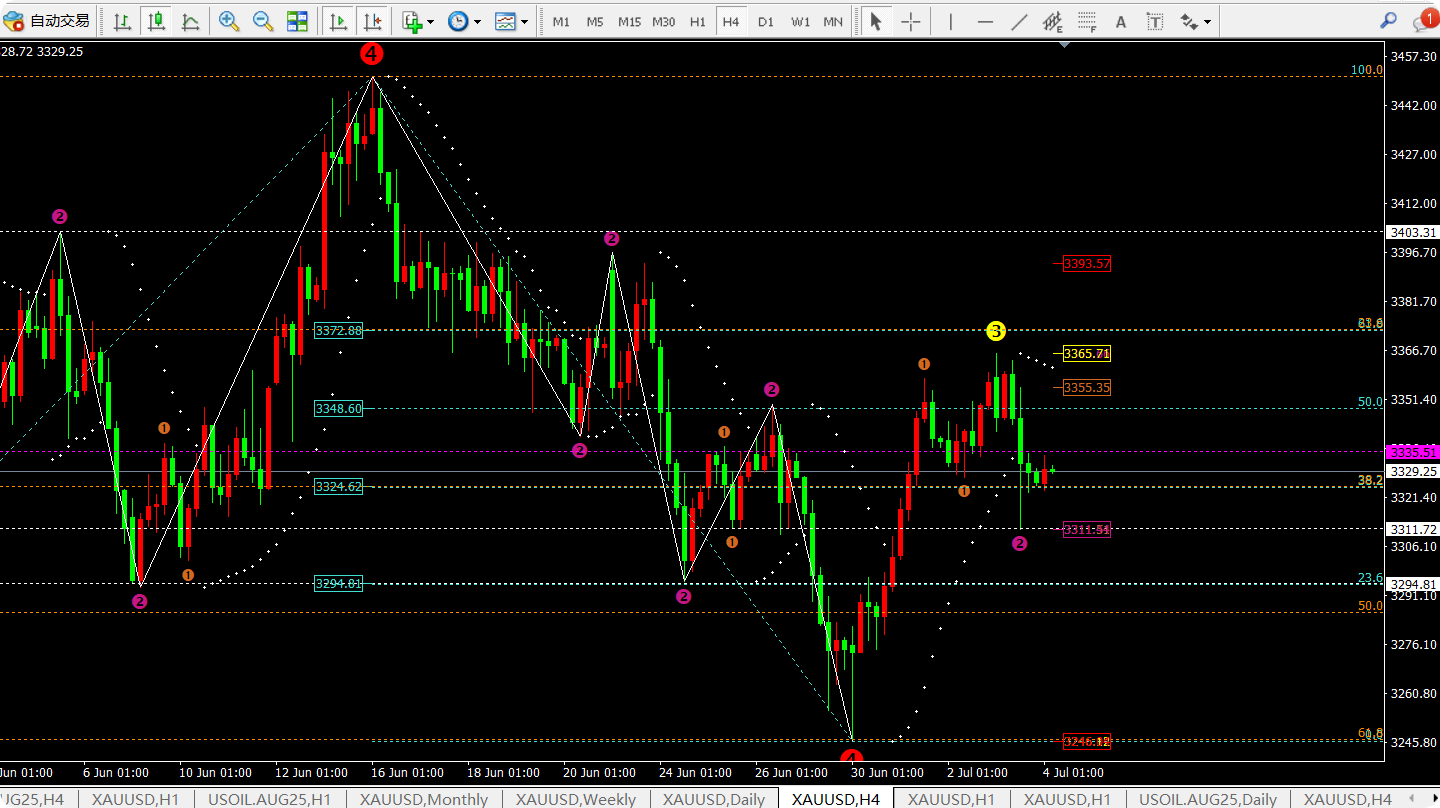Viewport: 1440px width, 808px height.
Task: Click the 3348.60 price label
Action: [x=338, y=408]
